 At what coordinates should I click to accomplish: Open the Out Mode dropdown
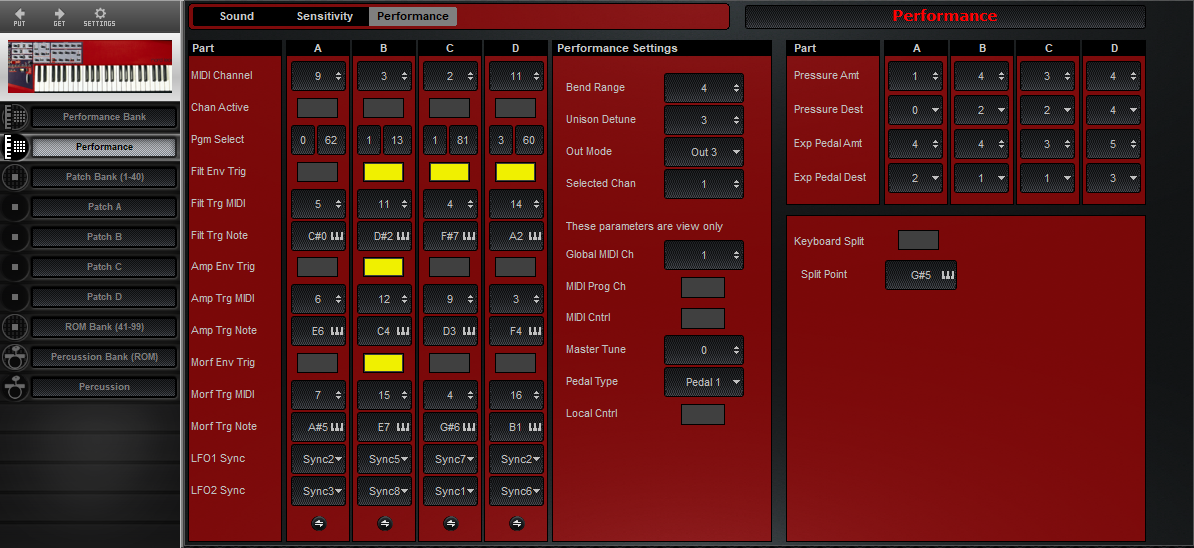704,152
